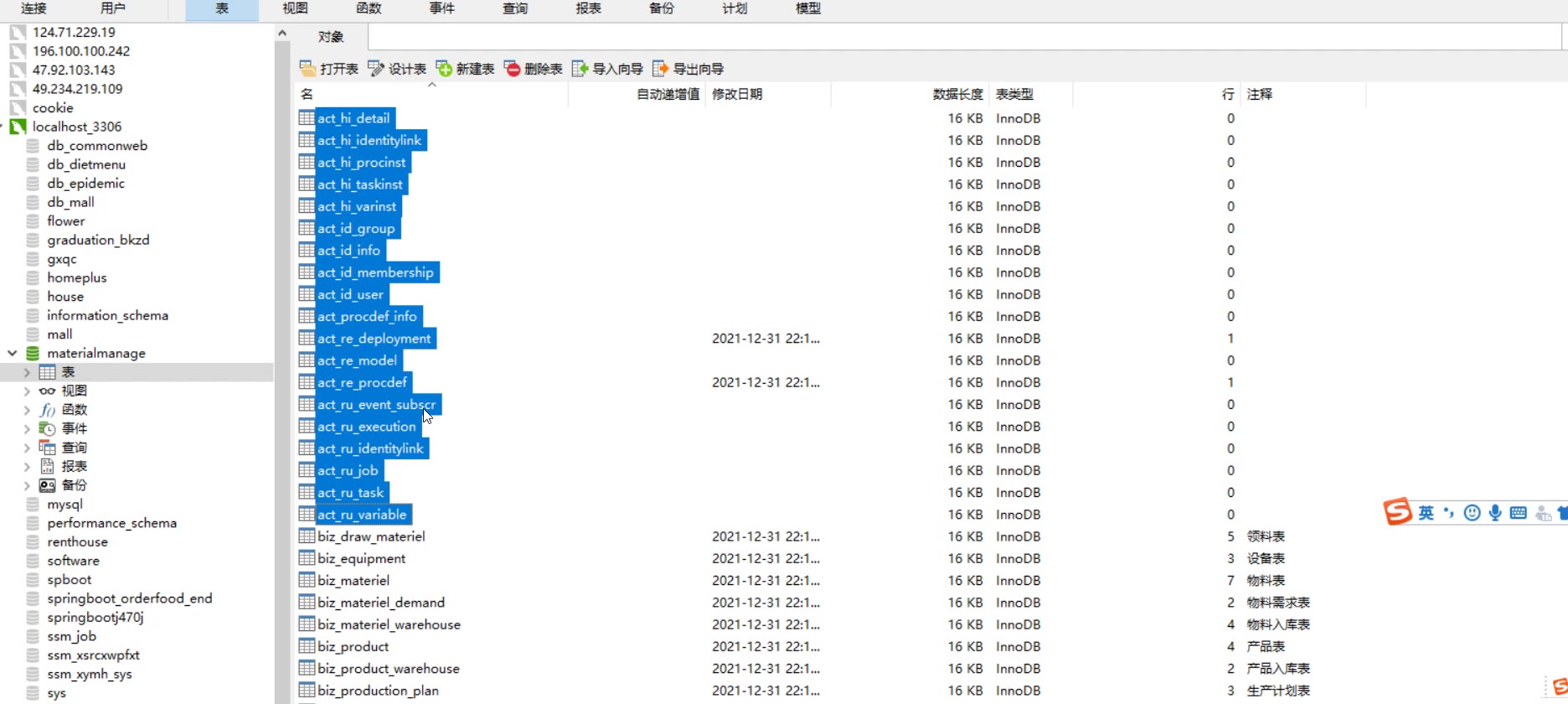Select the cookie connection
Screen dimensions: 1568x704
coord(53,107)
